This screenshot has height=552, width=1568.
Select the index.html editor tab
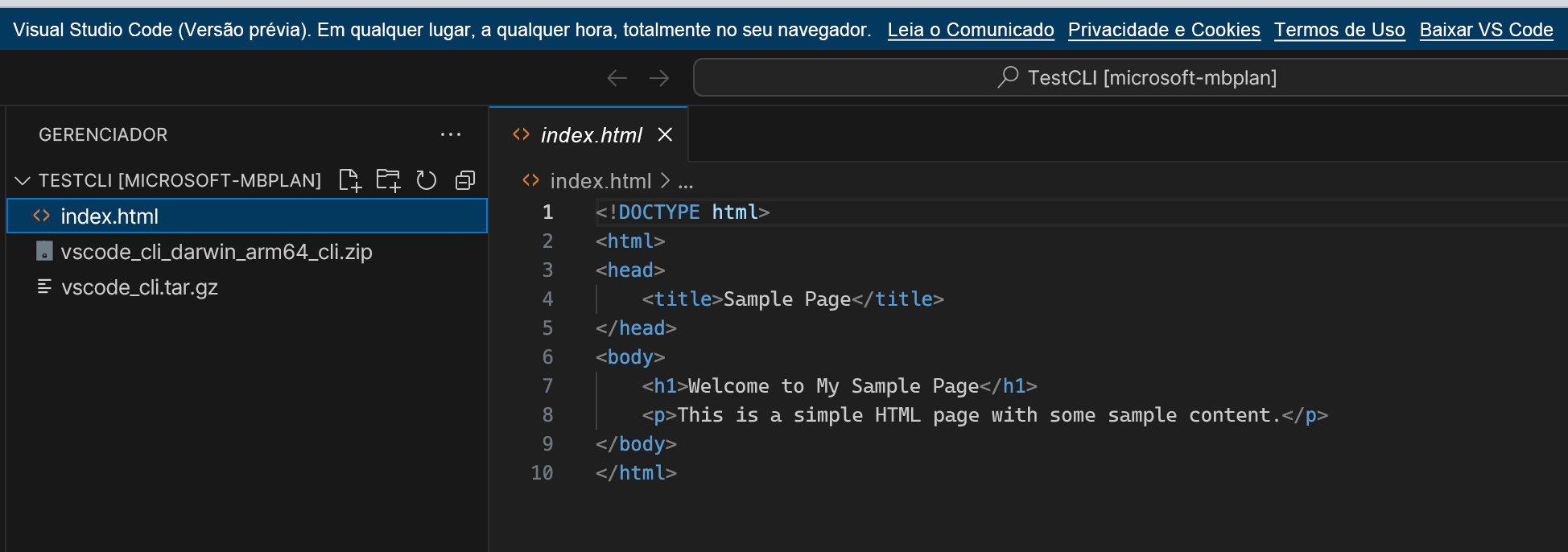591,135
